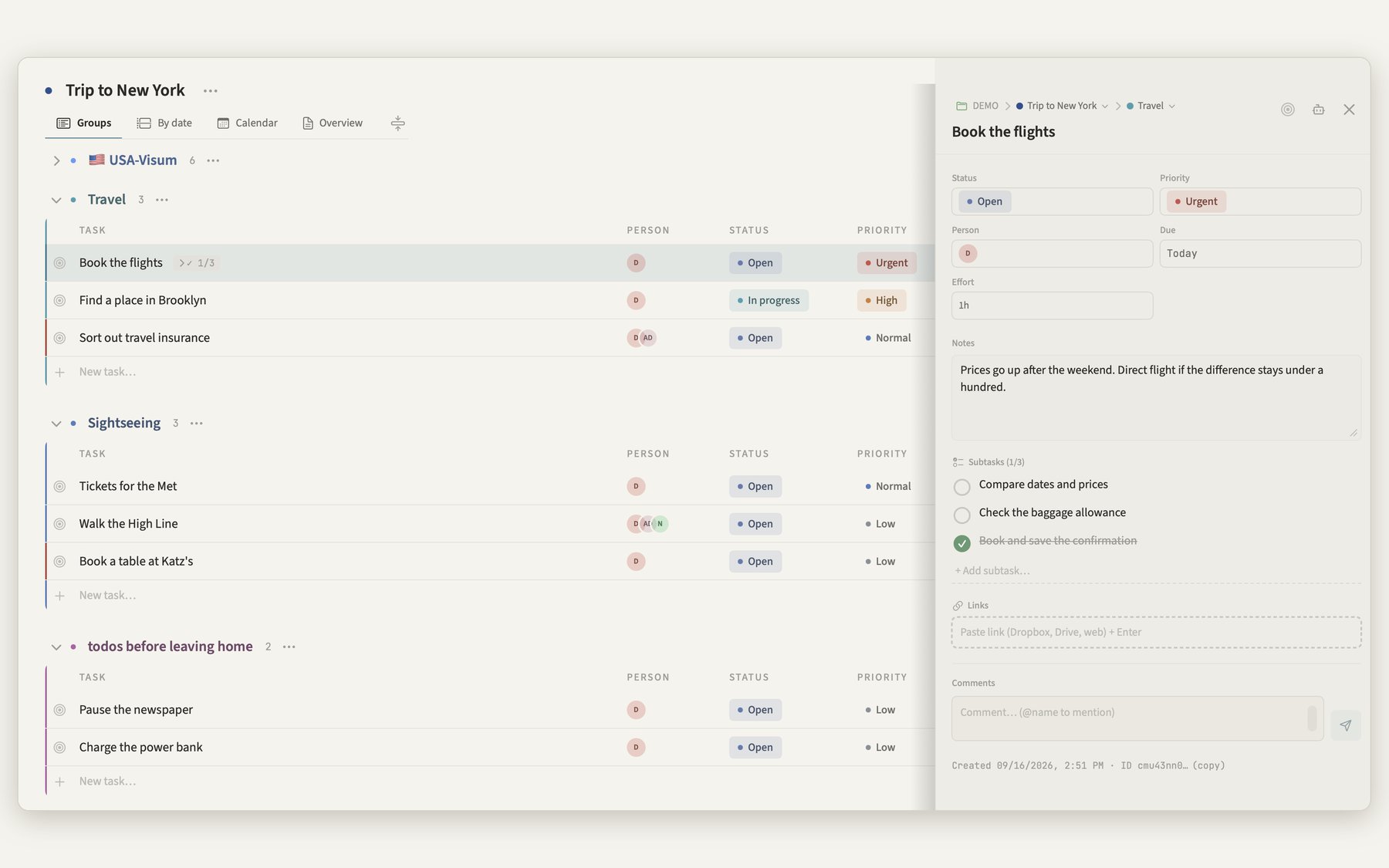Collapse the todos before leaving home group
1389x868 pixels.
click(56, 647)
